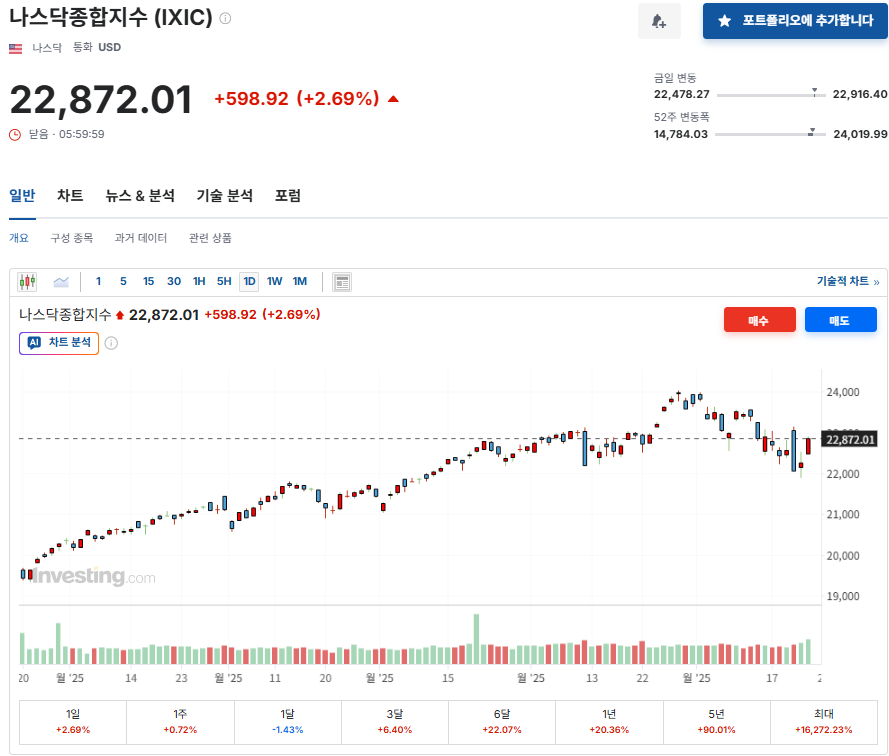Select the 5년 +90.01% performance period
Screen dimensions: 889x756
(716, 722)
